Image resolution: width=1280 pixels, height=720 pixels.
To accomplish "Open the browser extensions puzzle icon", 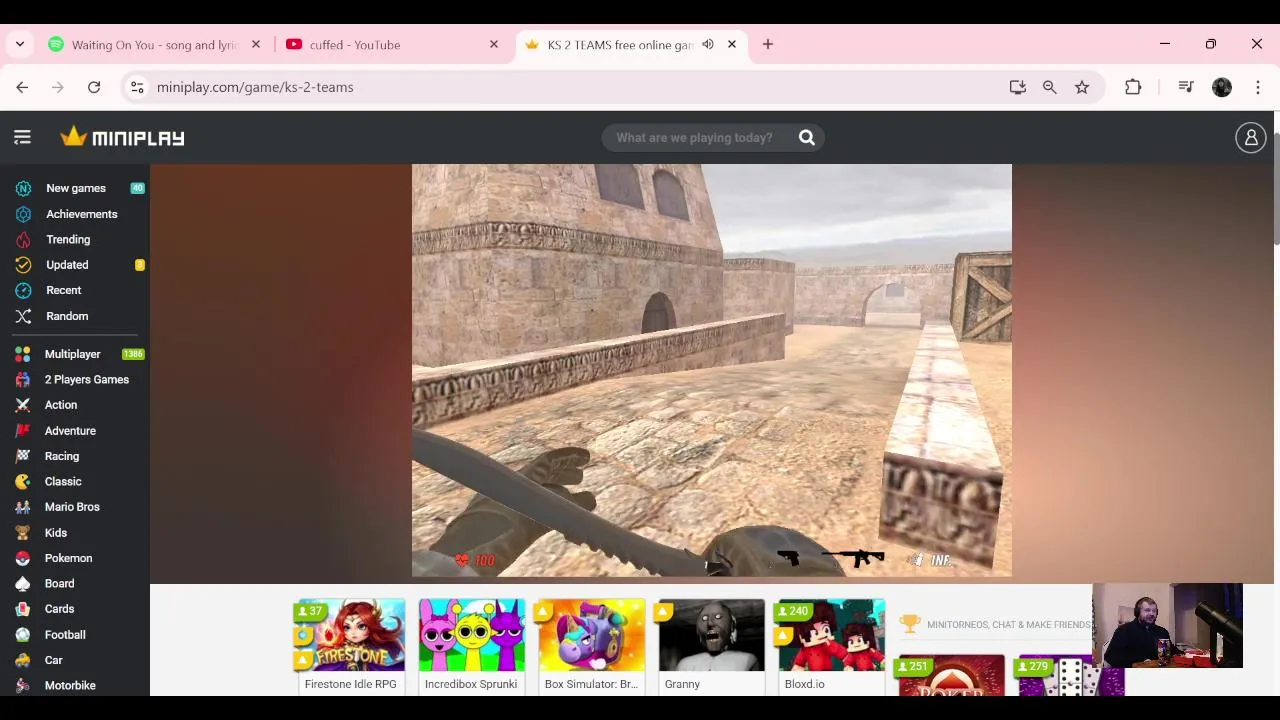I will coord(1133,87).
